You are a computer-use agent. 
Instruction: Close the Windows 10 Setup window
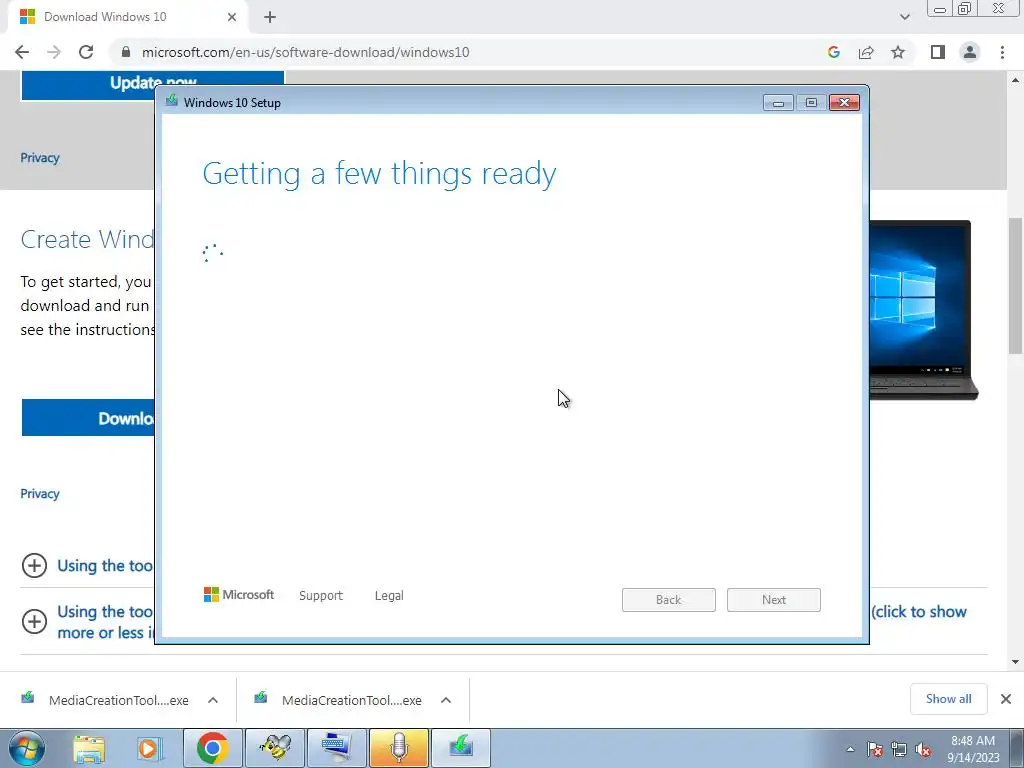[x=844, y=103]
